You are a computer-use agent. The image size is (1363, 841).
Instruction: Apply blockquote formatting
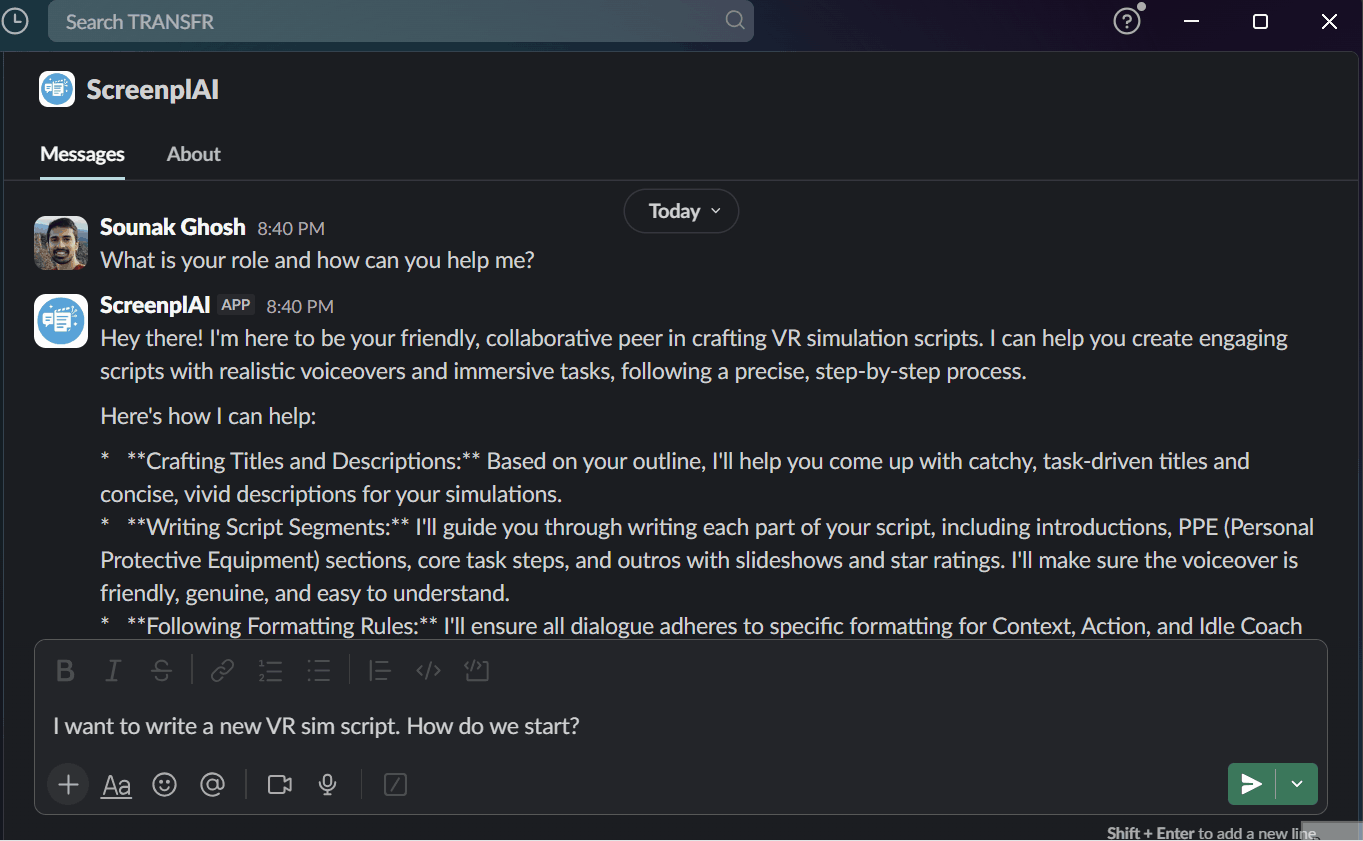point(379,671)
